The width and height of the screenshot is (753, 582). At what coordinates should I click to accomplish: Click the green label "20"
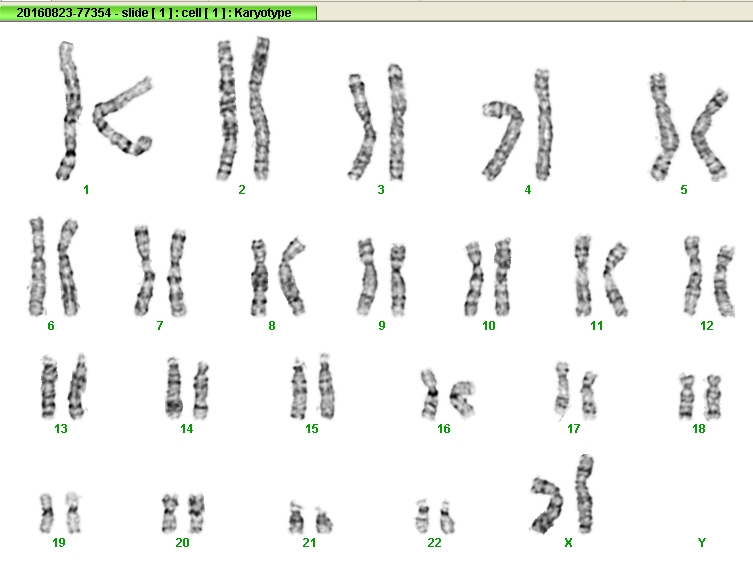coord(182,543)
